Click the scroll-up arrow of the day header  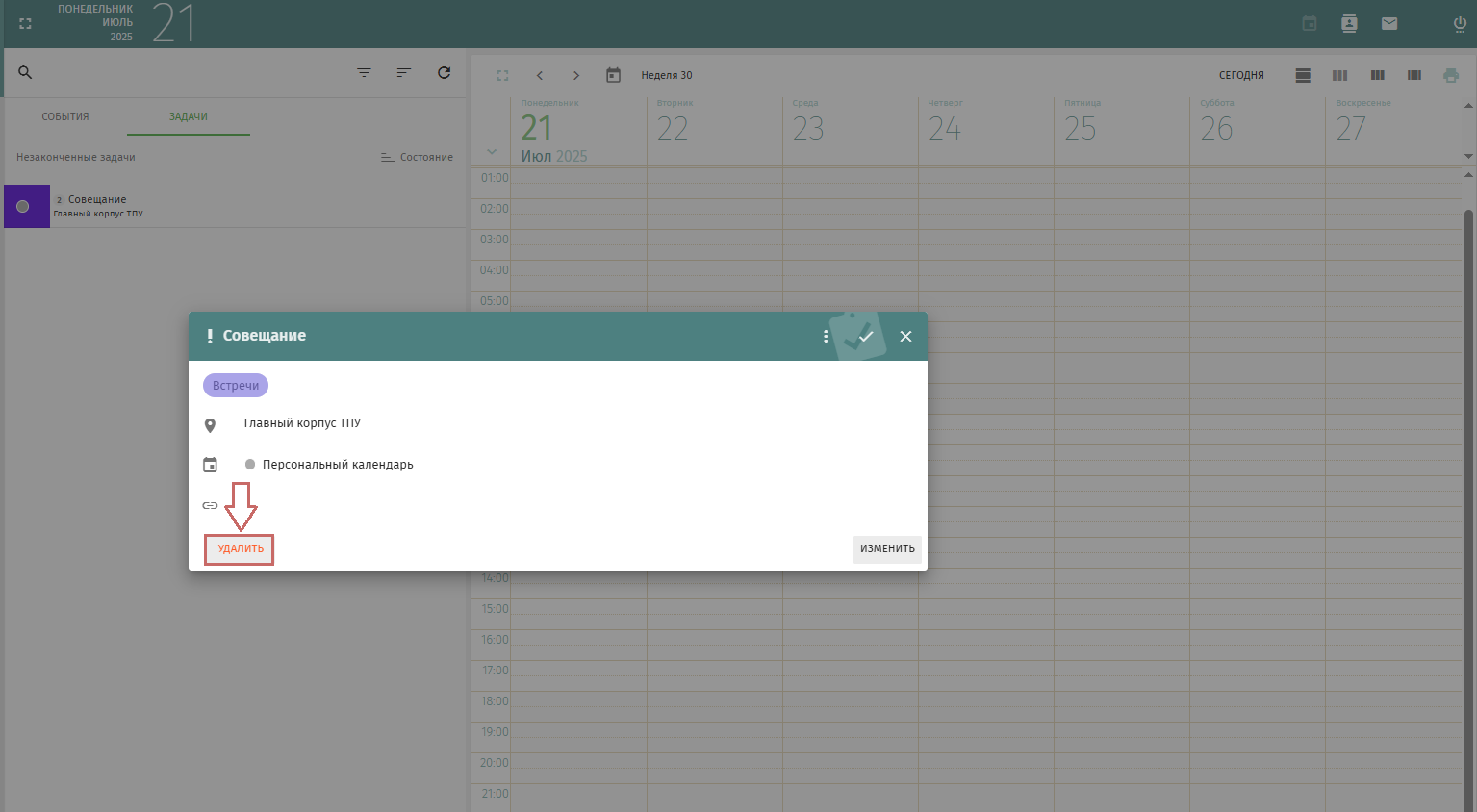tap(1468, 106)
